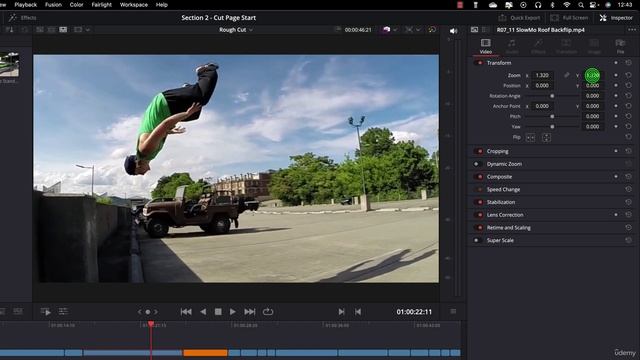Adjust the Pitch slider
Image resolution: width=640 pixels, height=360 pixels.
552,116
